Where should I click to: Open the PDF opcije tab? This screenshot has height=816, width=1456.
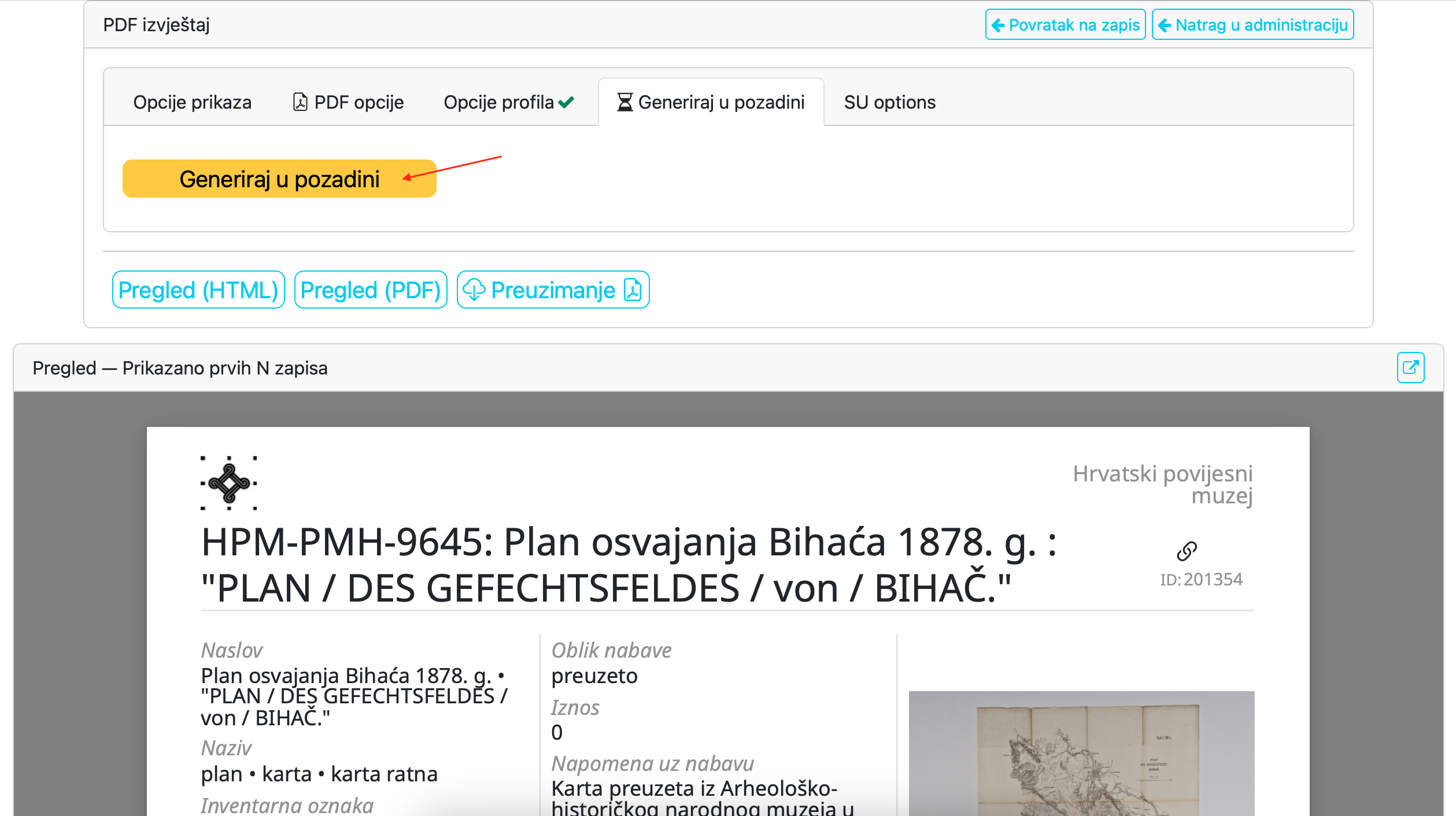[349, 102]
